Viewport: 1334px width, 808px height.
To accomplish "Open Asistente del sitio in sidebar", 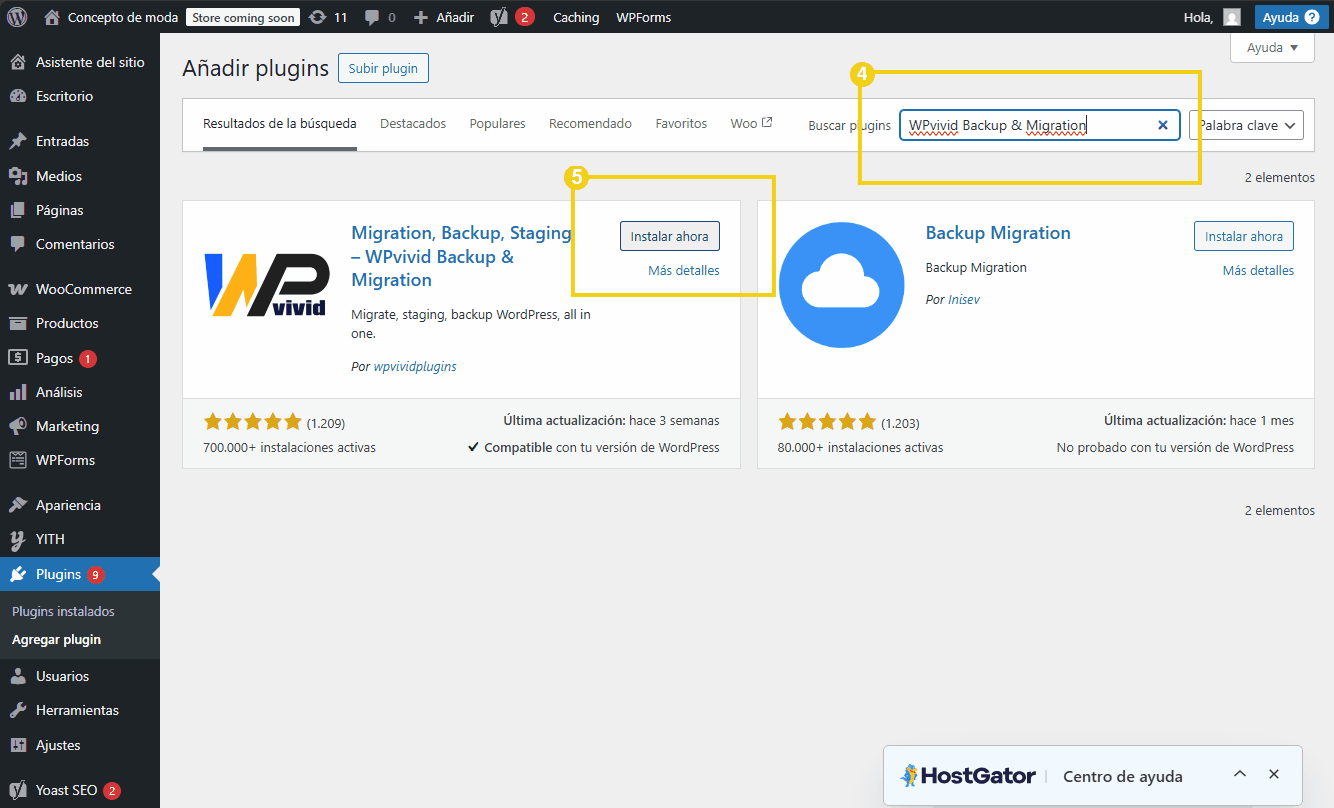I will [80, 62].
